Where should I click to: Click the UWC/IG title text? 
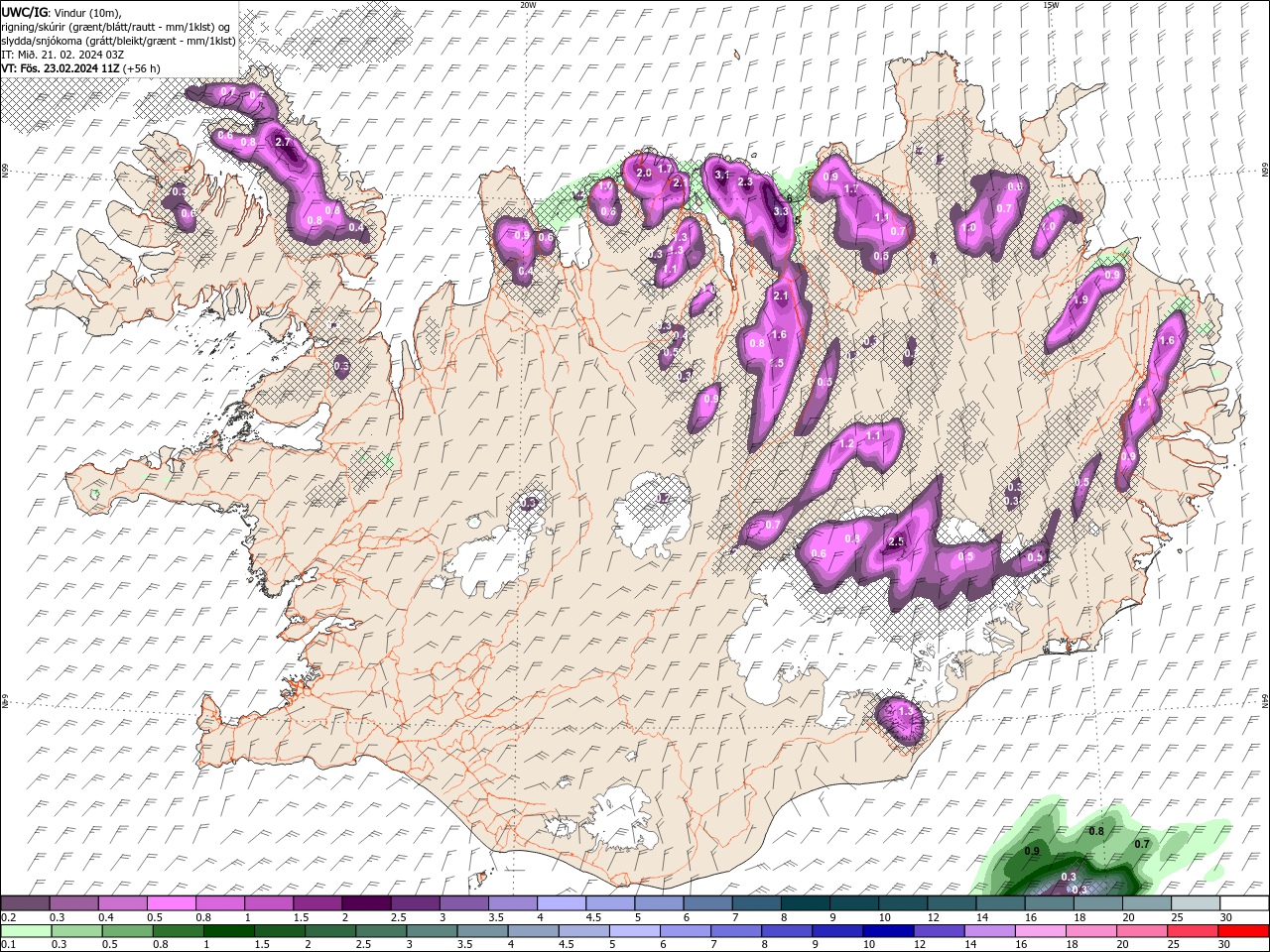coord(23,12)
